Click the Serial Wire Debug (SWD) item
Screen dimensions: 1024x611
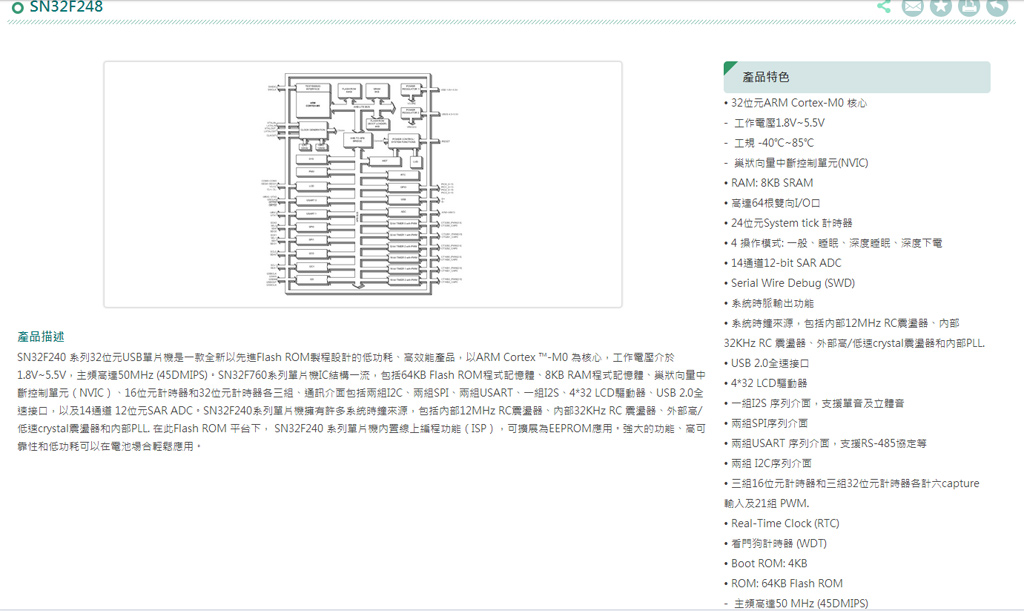tap(792, 283)
